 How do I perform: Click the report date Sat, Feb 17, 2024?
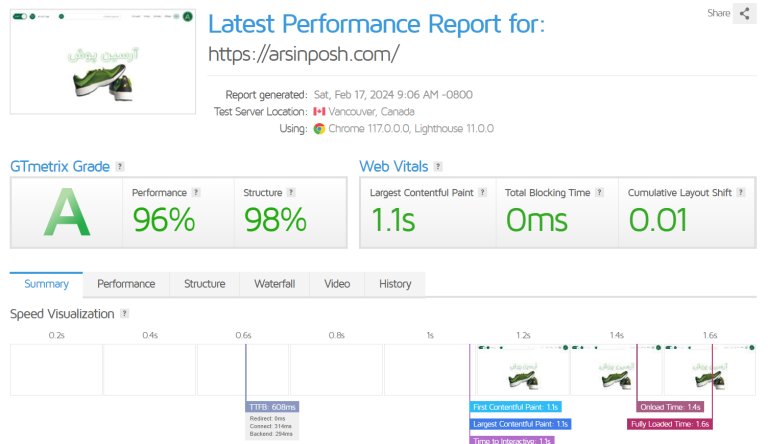point(393,95)
